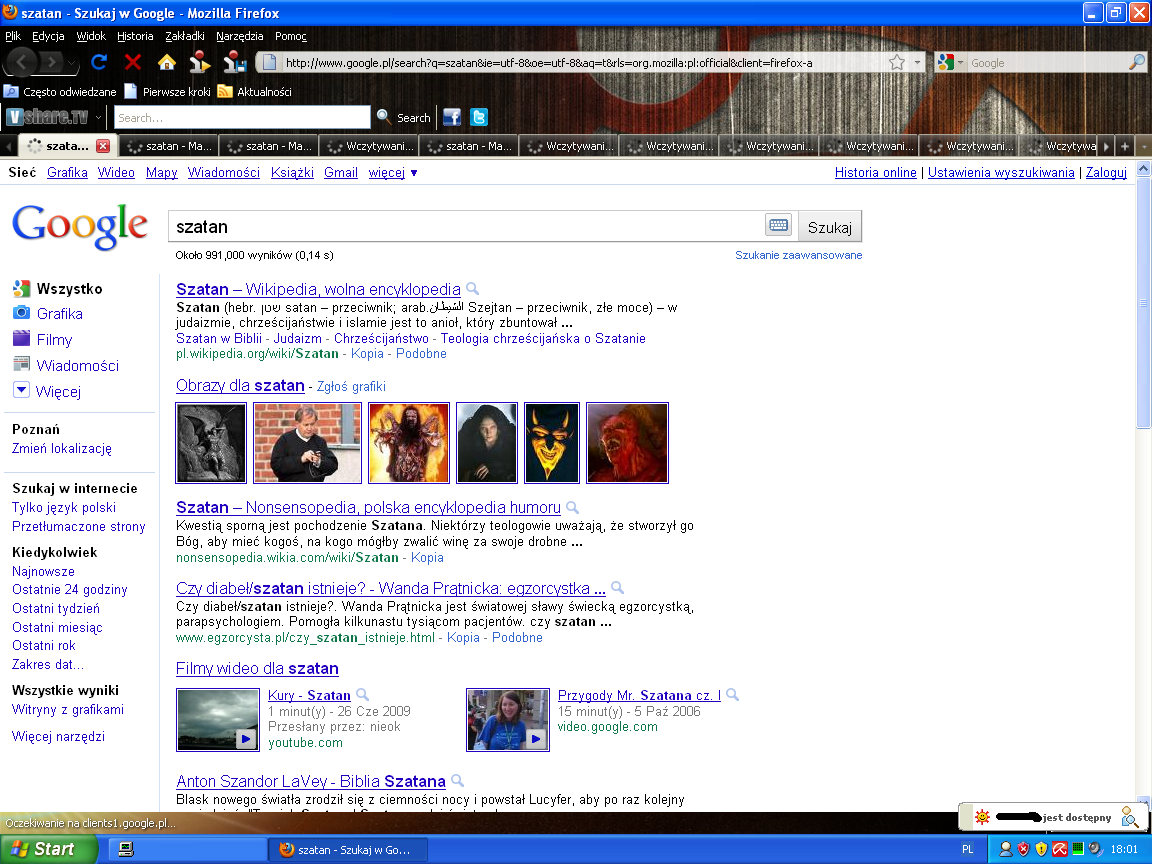Click preview magnifier beside Wikipedia result

pyautogui.click(x=473, y=289)
